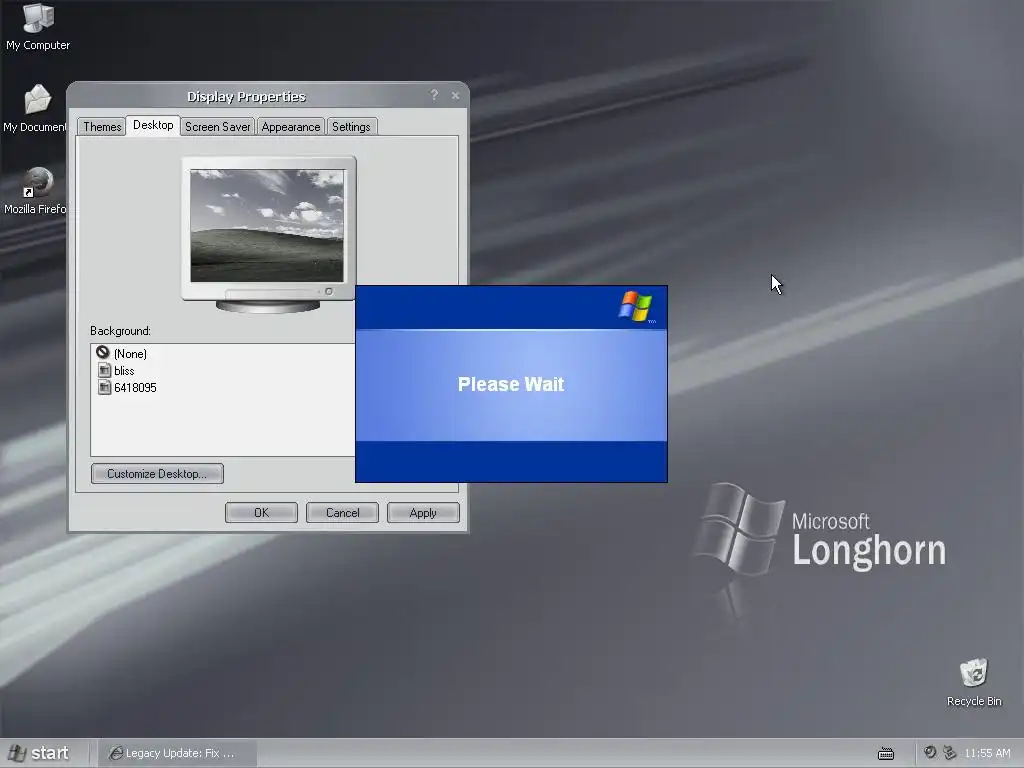Close the Display Properties dialog
The width and height of the screenshot is (1024, 768).
(455, 96)
